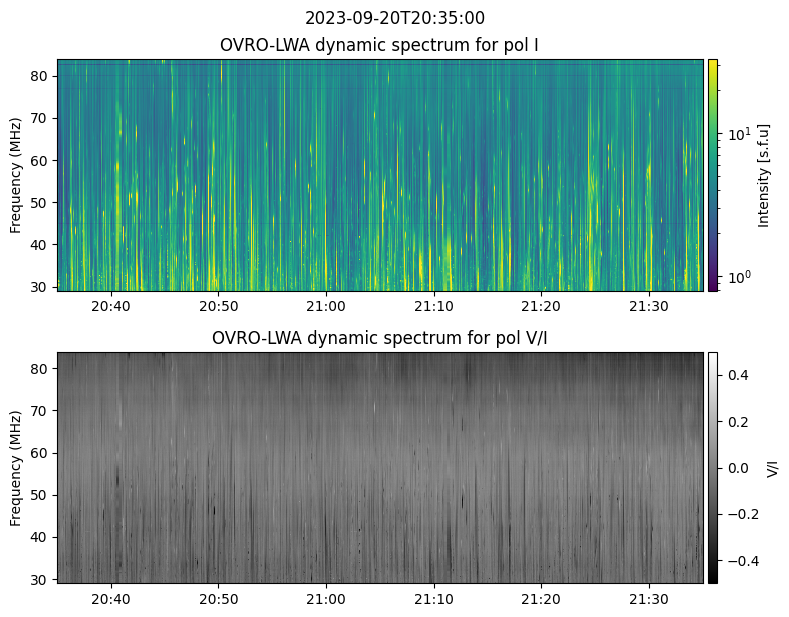Click the 0.4 tick on V/I colorbar
789x617 pixels.
point(738,375)
